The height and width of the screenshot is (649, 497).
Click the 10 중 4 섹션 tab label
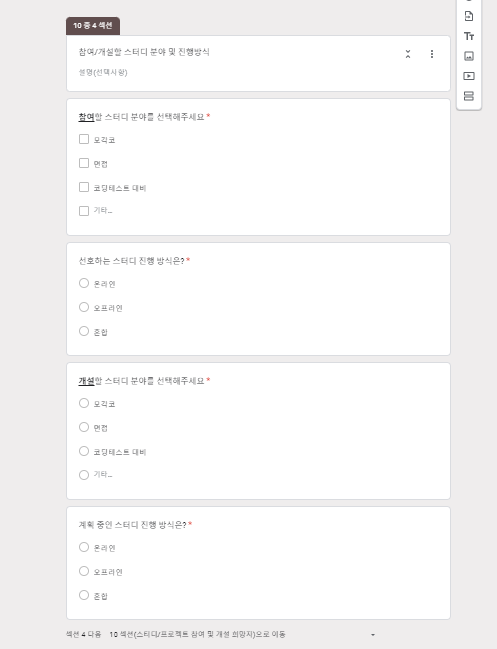pyautogui.click(x=93, y=26)
